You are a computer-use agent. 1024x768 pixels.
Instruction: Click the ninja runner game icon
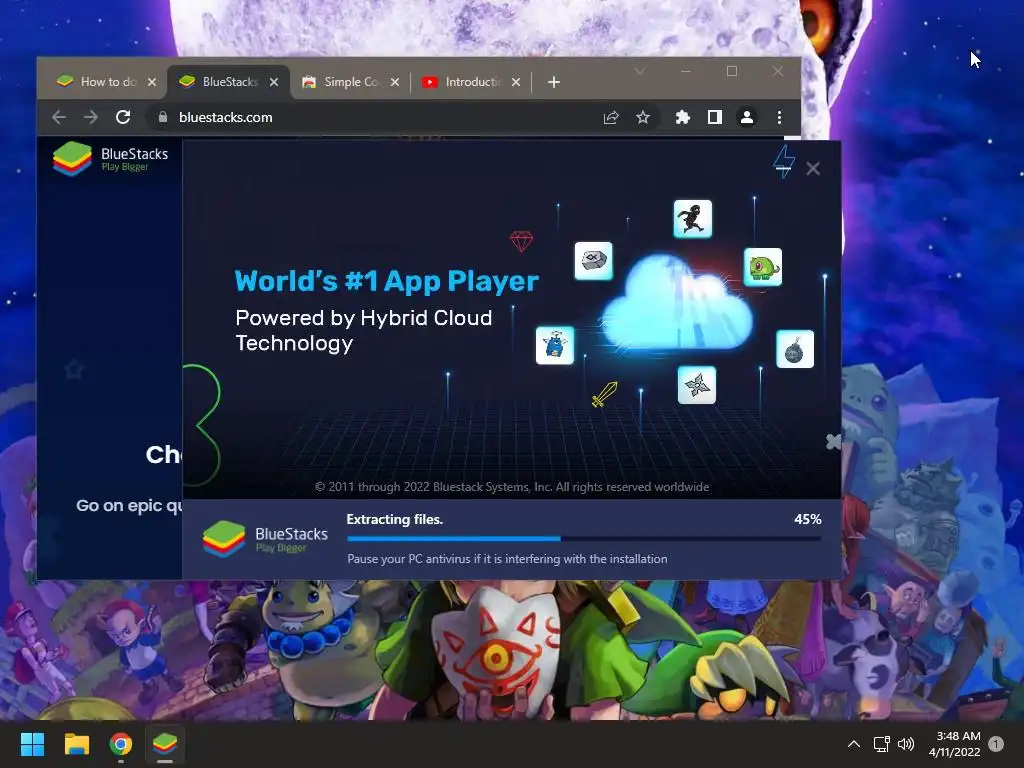[x=693, y=219]
